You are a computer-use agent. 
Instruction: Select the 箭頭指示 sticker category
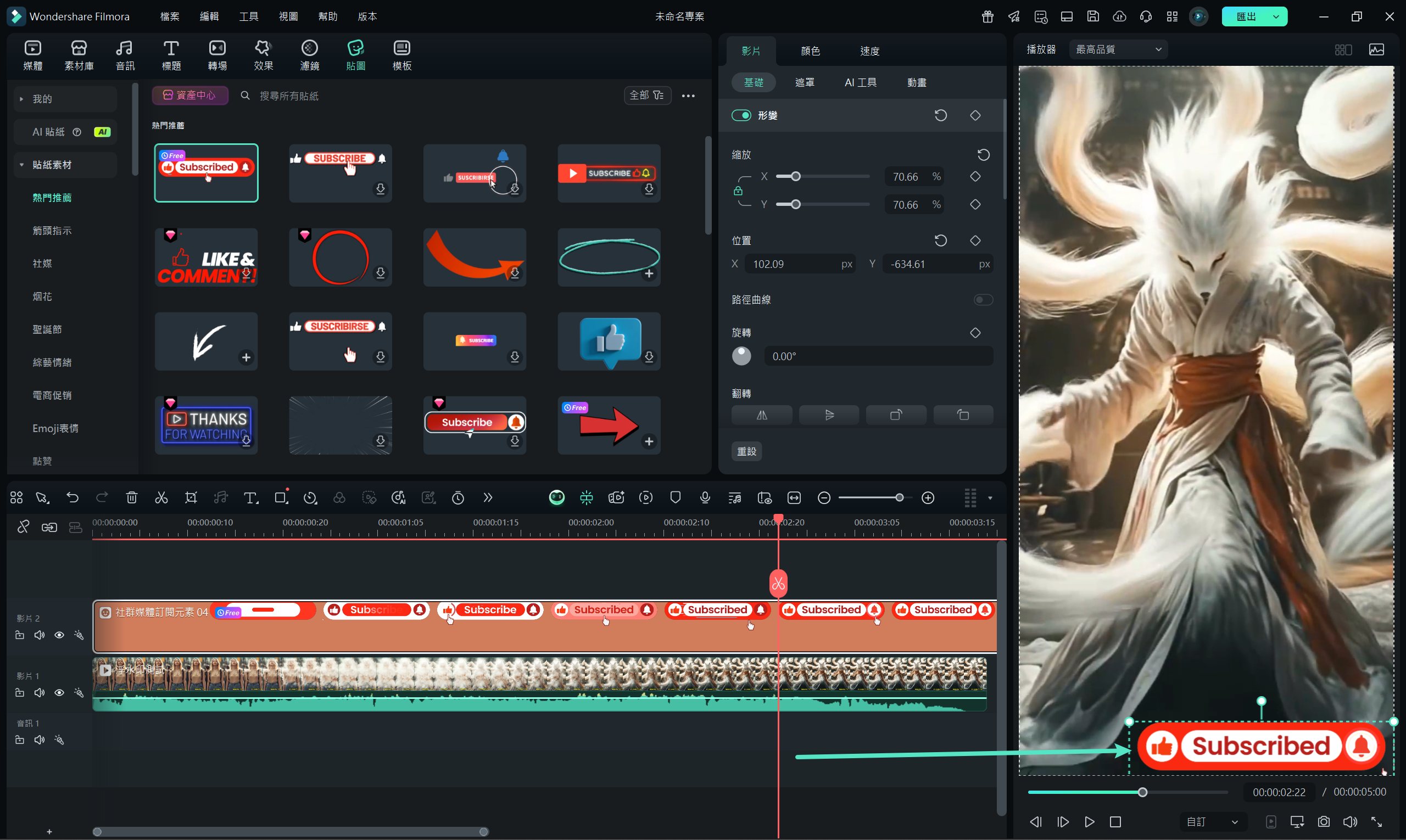[52, 231]
